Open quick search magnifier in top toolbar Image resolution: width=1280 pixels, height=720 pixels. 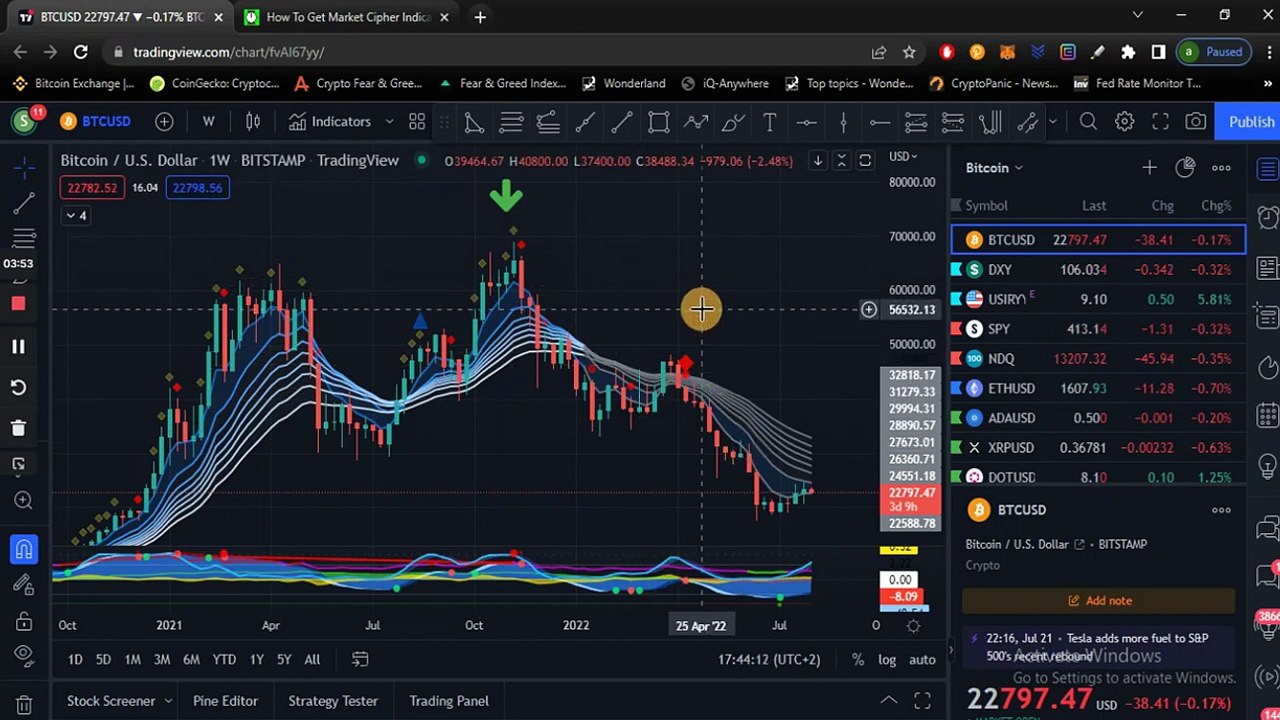coord(1088,121)
